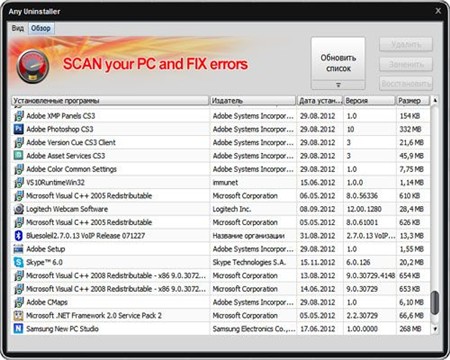Click publisher Samsung Electronics Co. cell
This screenshot has height=360, width=450.
click(x=254, y=329)
